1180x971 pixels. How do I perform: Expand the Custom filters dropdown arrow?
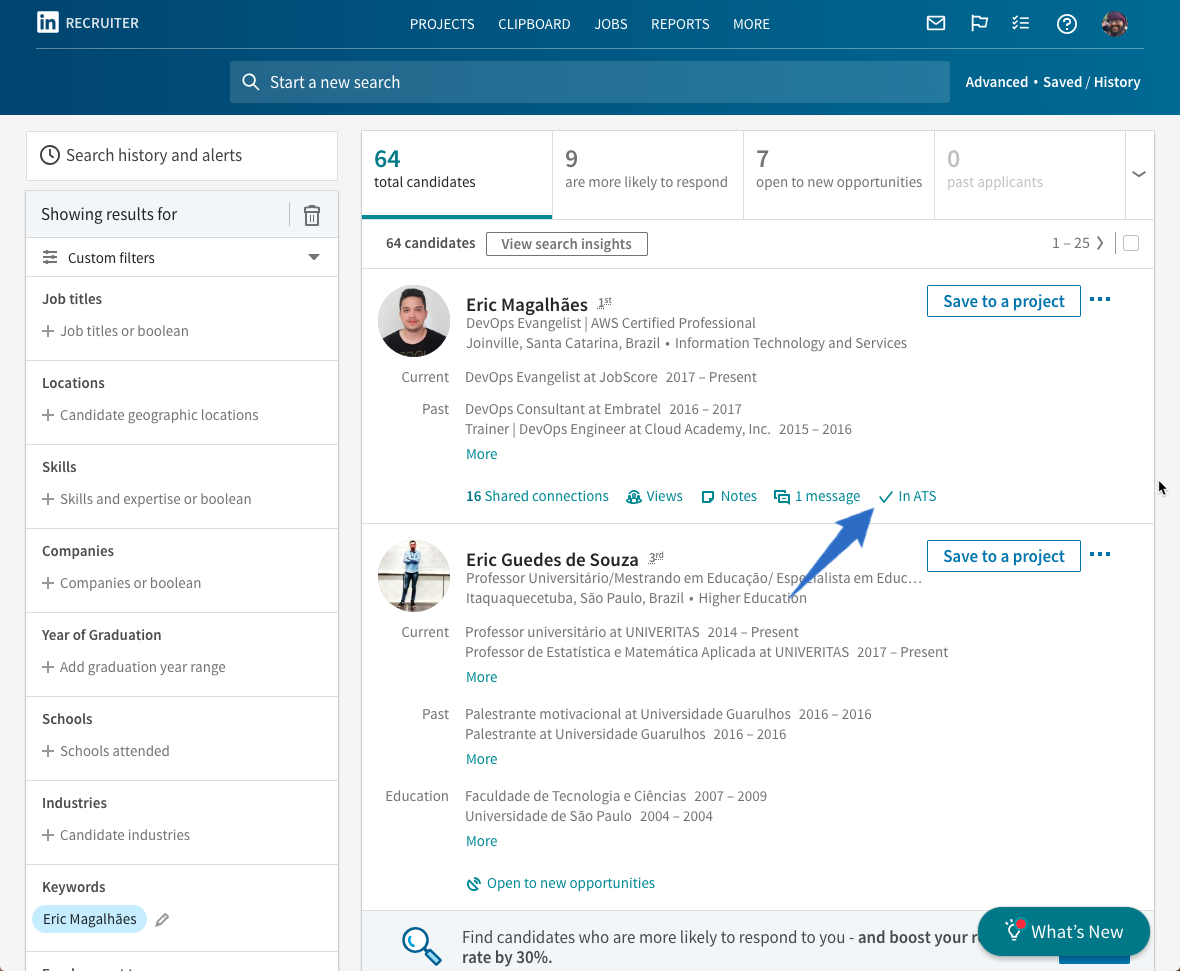tap(314, 257)
